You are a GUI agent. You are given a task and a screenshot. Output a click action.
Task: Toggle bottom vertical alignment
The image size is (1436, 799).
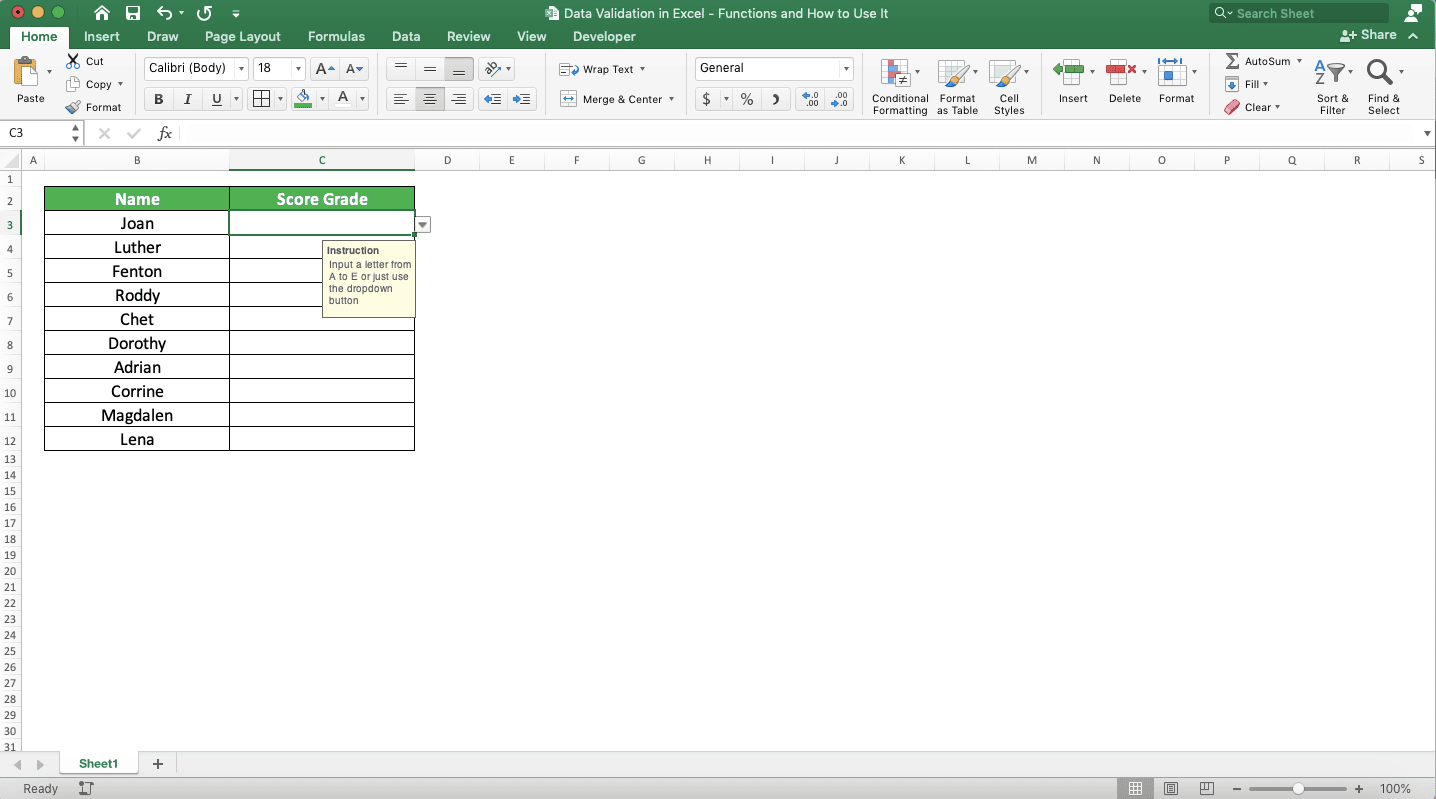tap(459, 69)
